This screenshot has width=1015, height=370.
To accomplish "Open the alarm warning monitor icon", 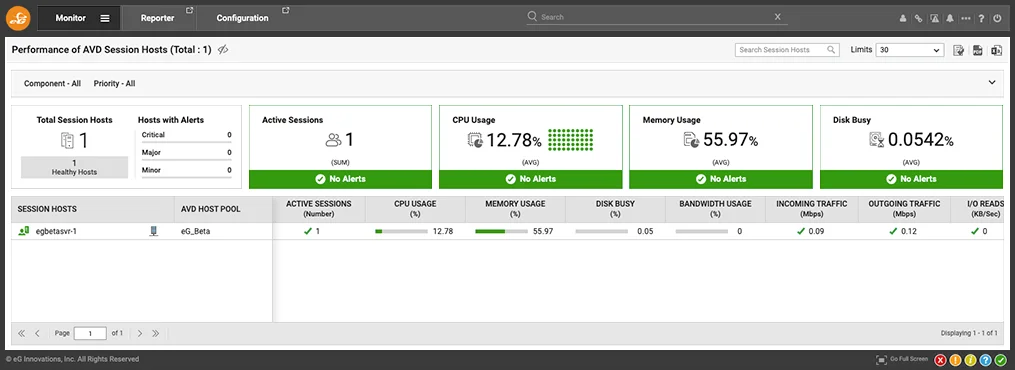I will 934,19.
